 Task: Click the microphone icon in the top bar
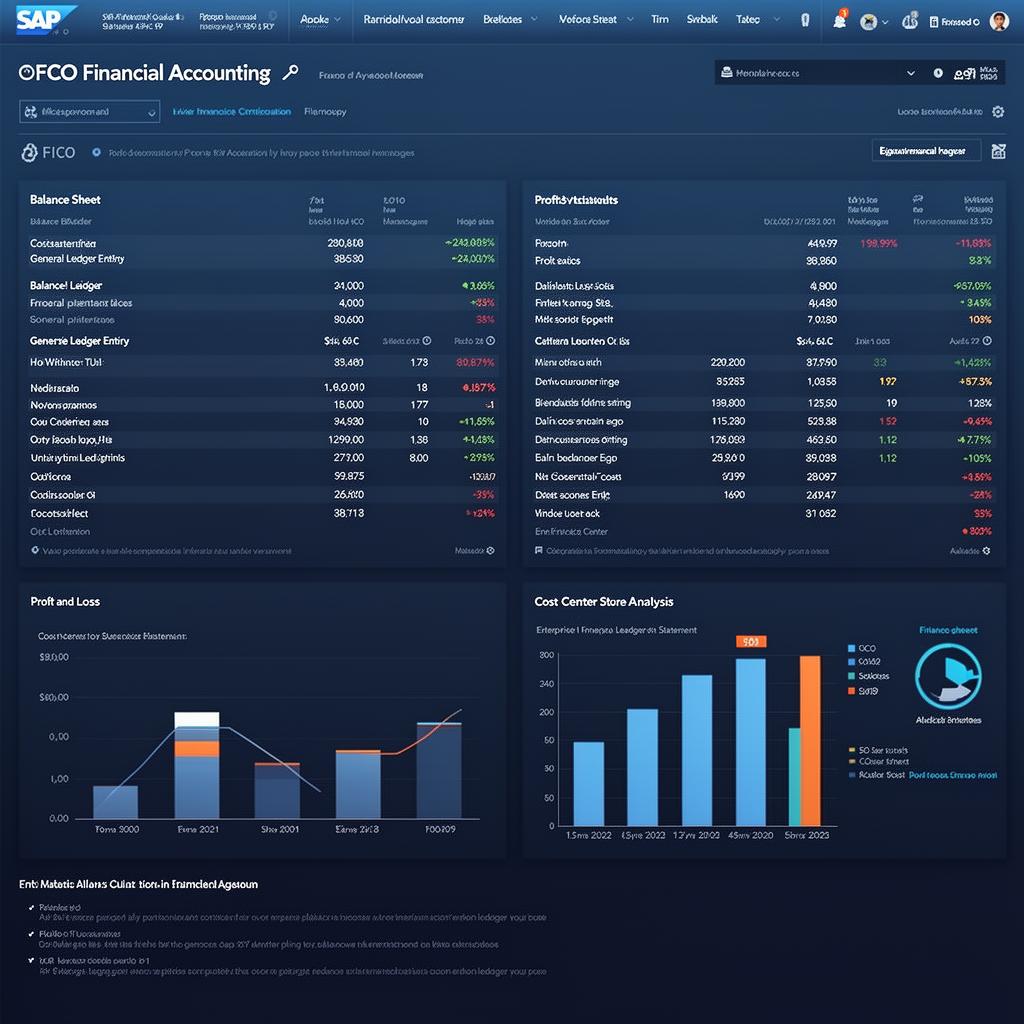(x=805, y=20)
